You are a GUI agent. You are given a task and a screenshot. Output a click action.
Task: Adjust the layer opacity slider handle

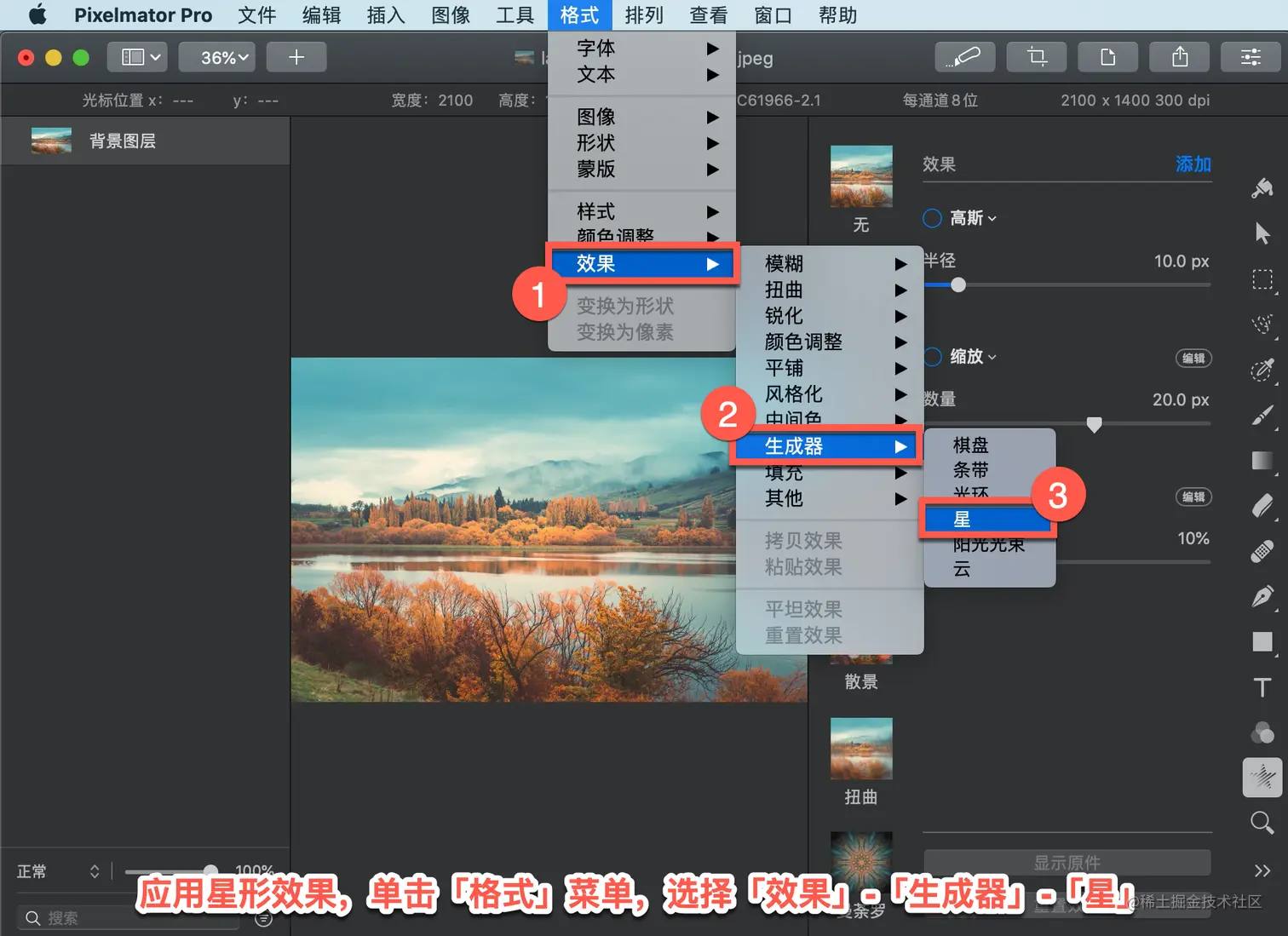coord(210,871)
